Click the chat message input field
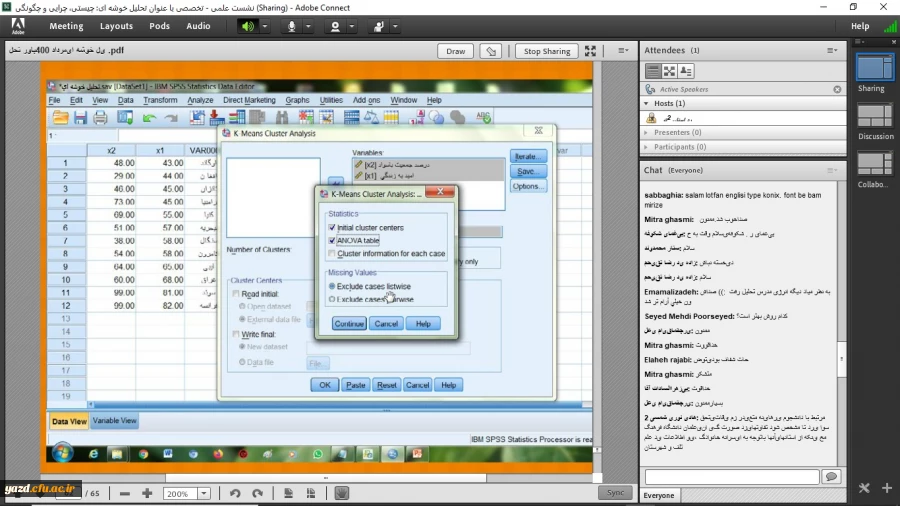The width and height of the screenshot is (900, 506). 745,477
